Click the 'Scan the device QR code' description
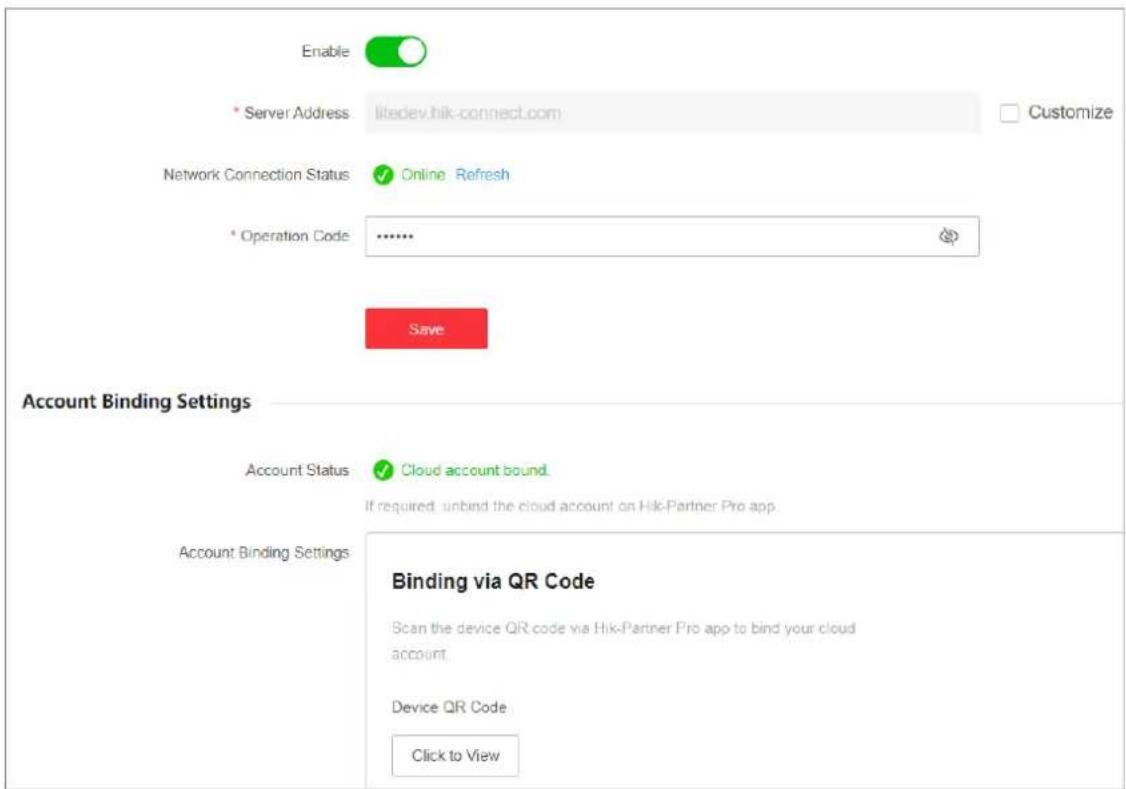 click(623, 640)
